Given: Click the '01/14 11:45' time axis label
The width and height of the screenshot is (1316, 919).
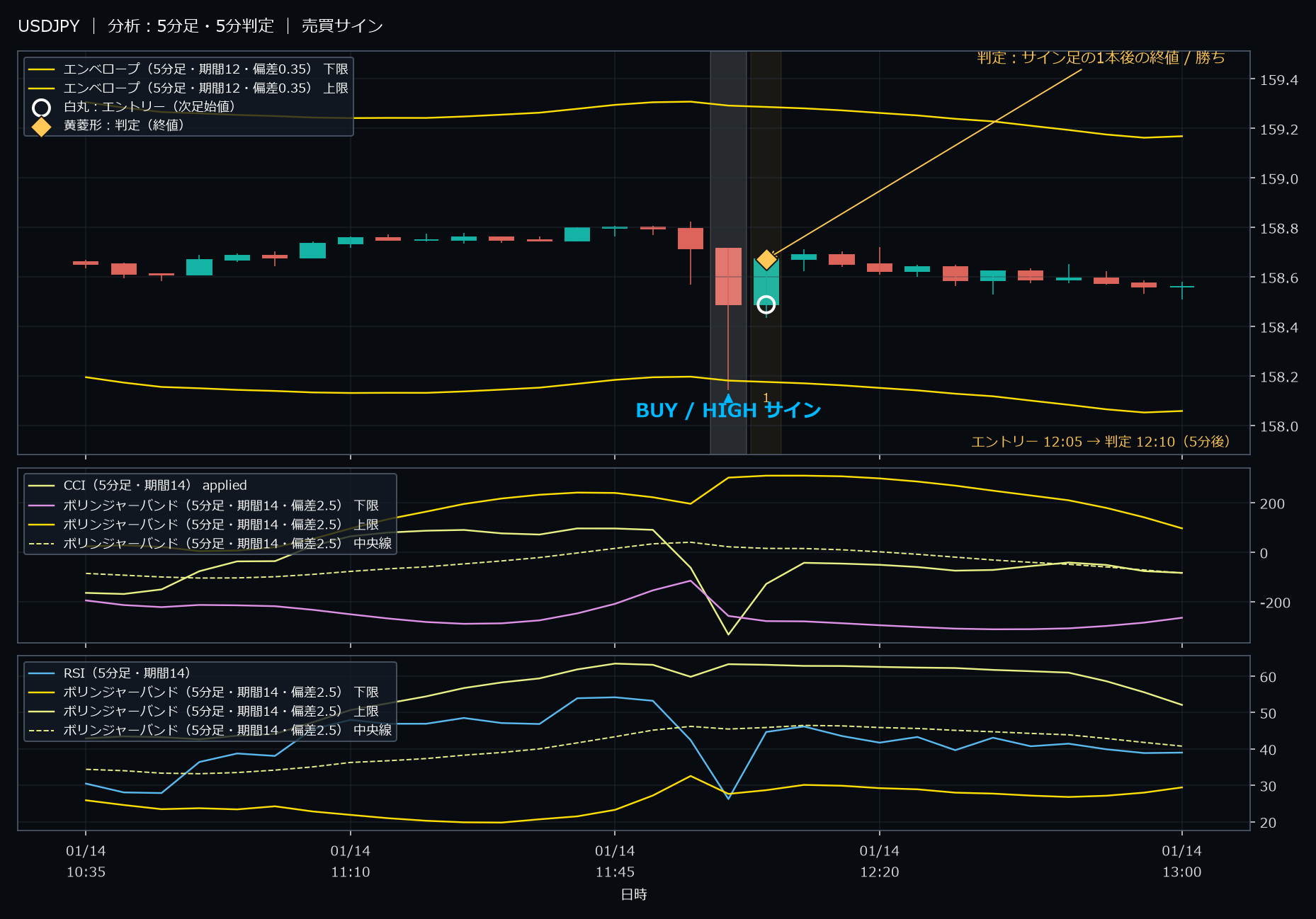Looking at the screenshot, I should 615,862.
